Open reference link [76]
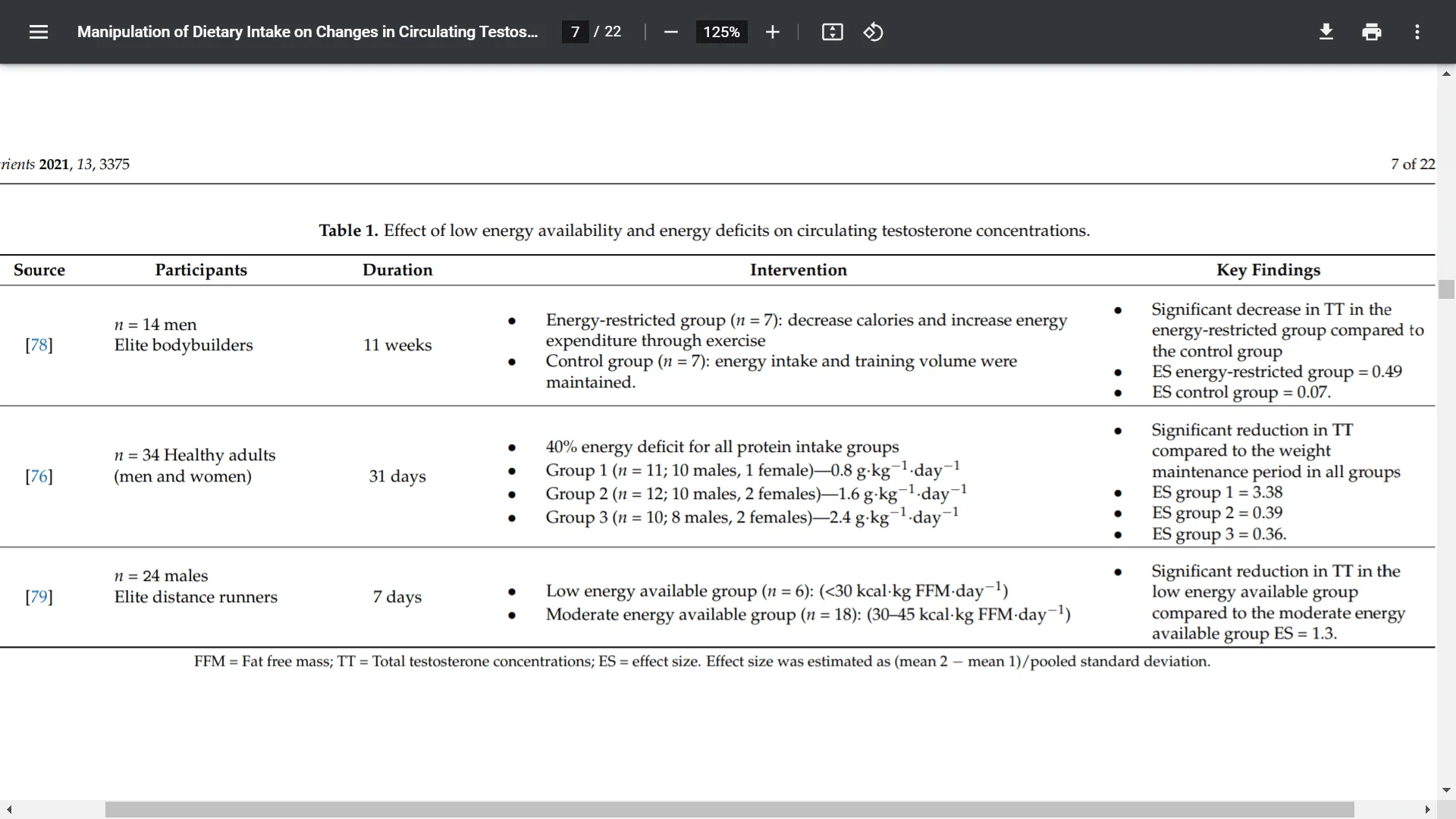The width and height of the screenshot is (1456, 819). coord(39,476)
